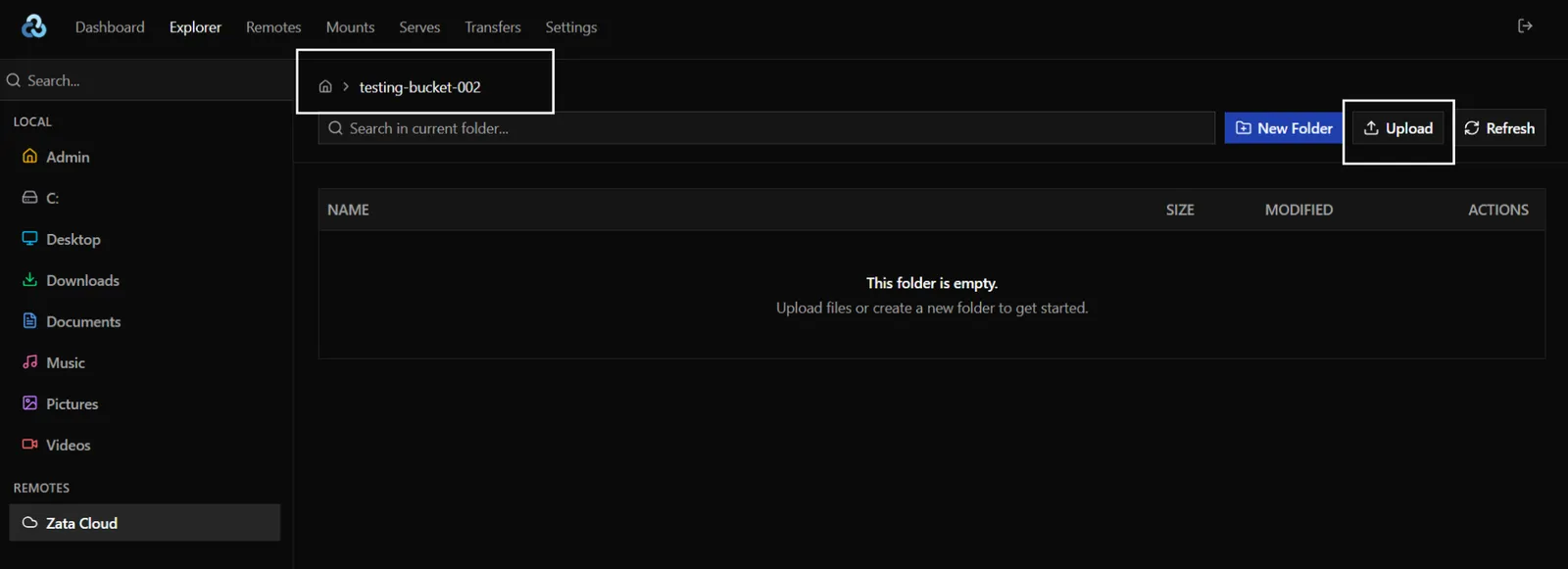Open the Serves section
This screenshot has height=569, width=1568.
coord(419,27)
